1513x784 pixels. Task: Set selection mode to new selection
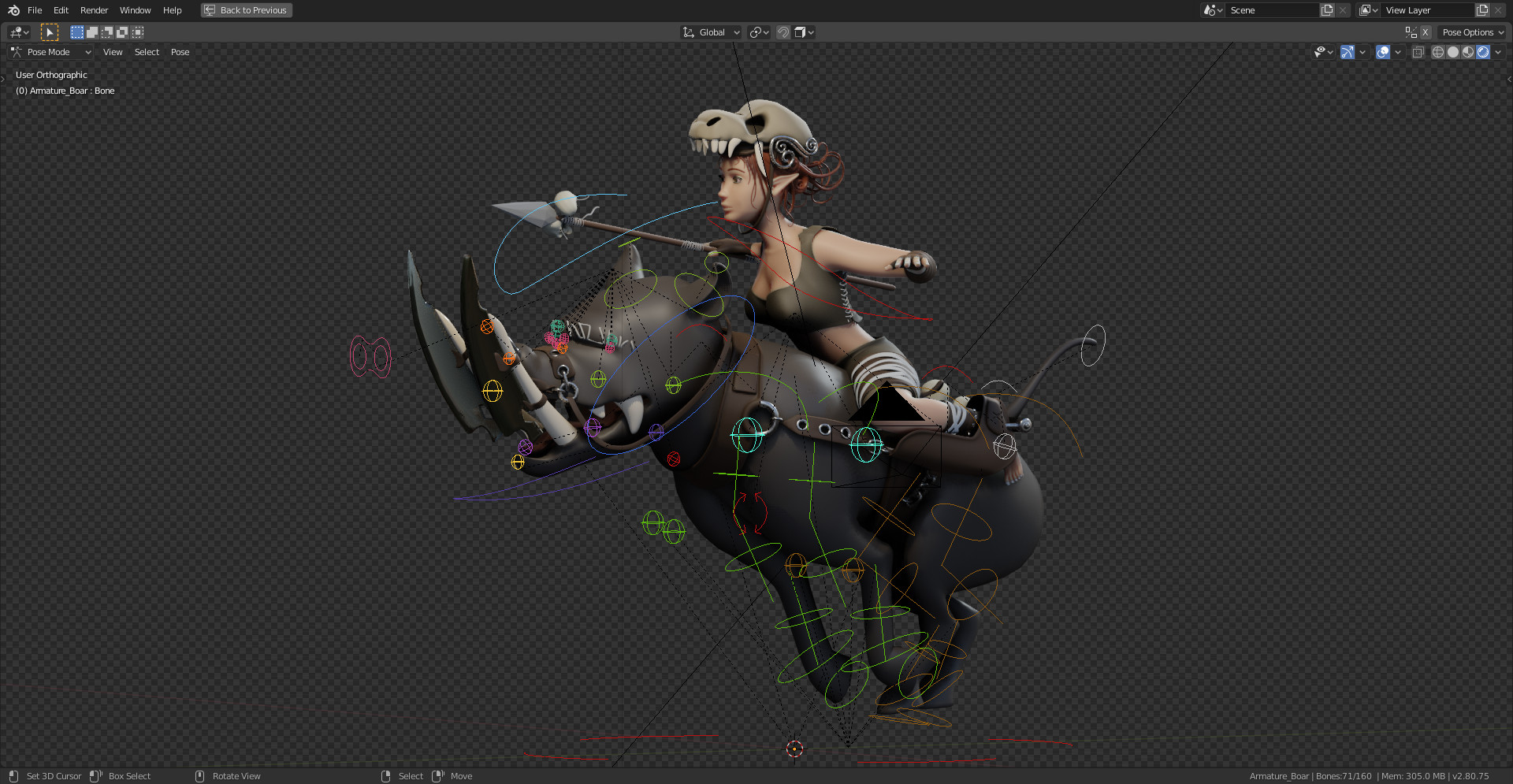point(76,32)
